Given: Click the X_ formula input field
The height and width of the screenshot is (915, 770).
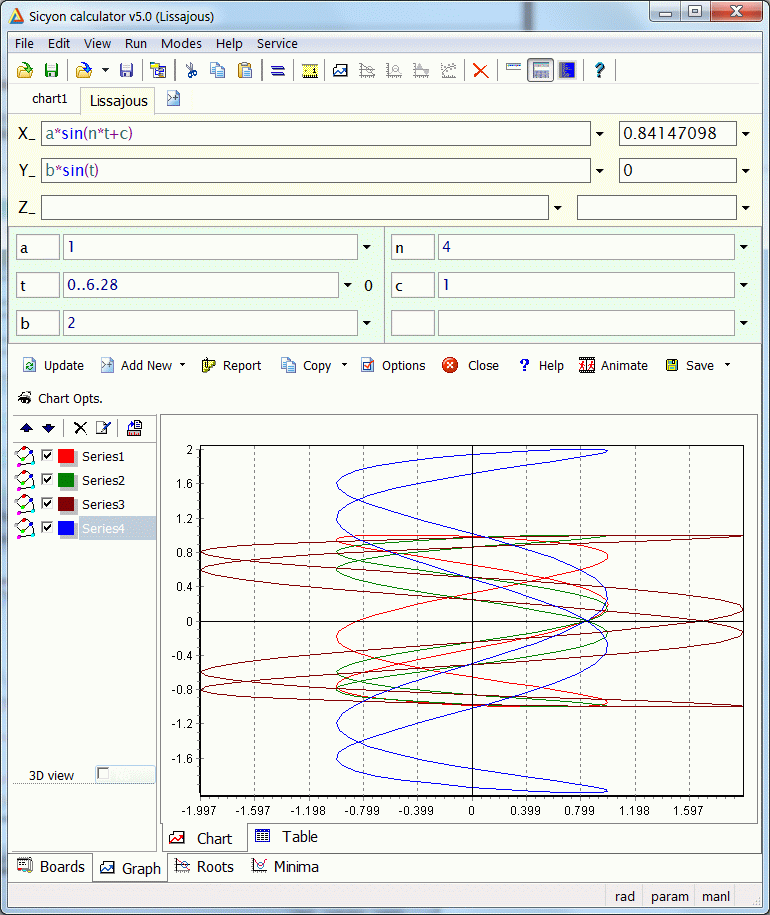Looking at the screenshot, I should [316, 134].
